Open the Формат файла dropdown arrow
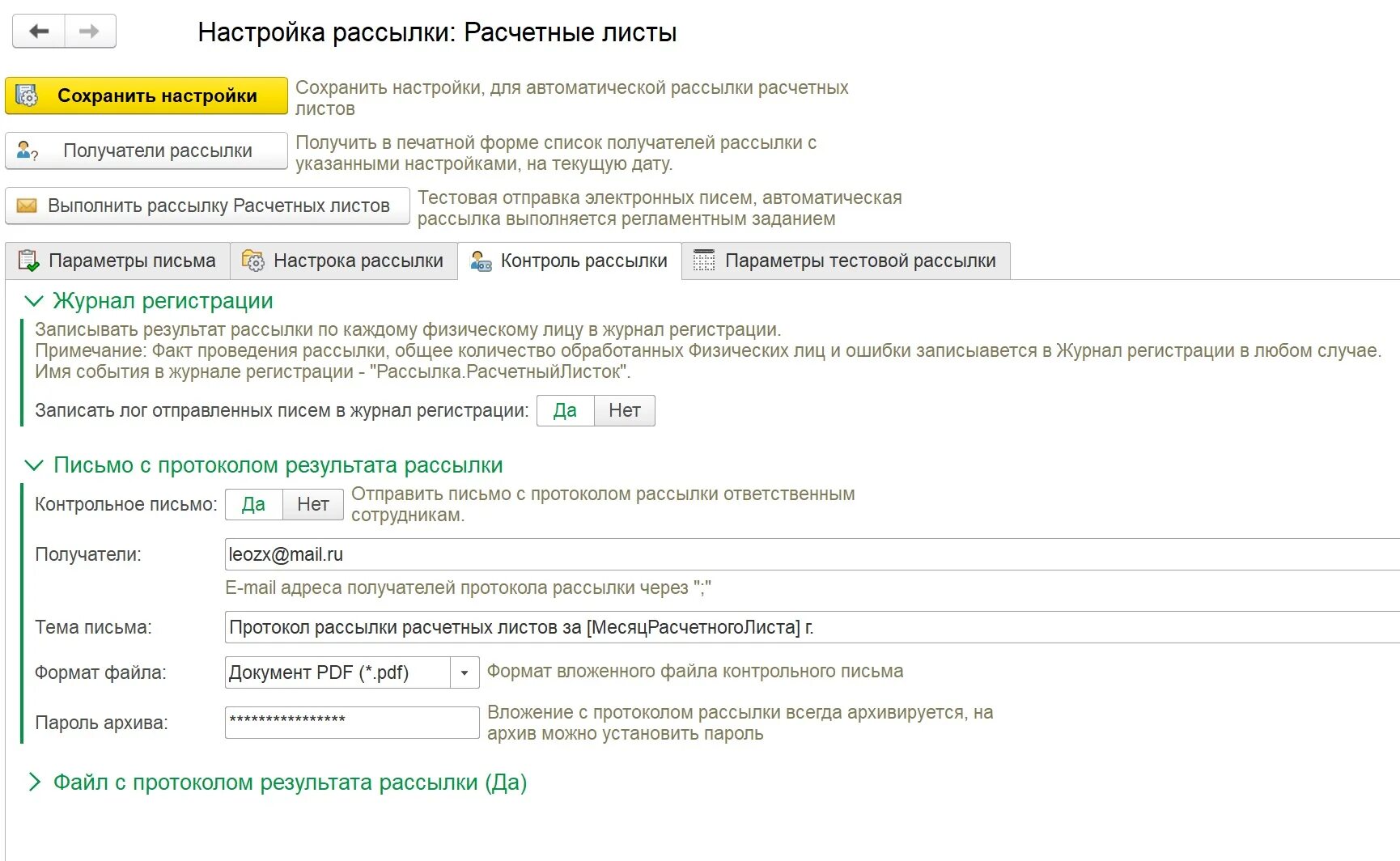The width and height of the screenshot is (1400, 861). 465,672
